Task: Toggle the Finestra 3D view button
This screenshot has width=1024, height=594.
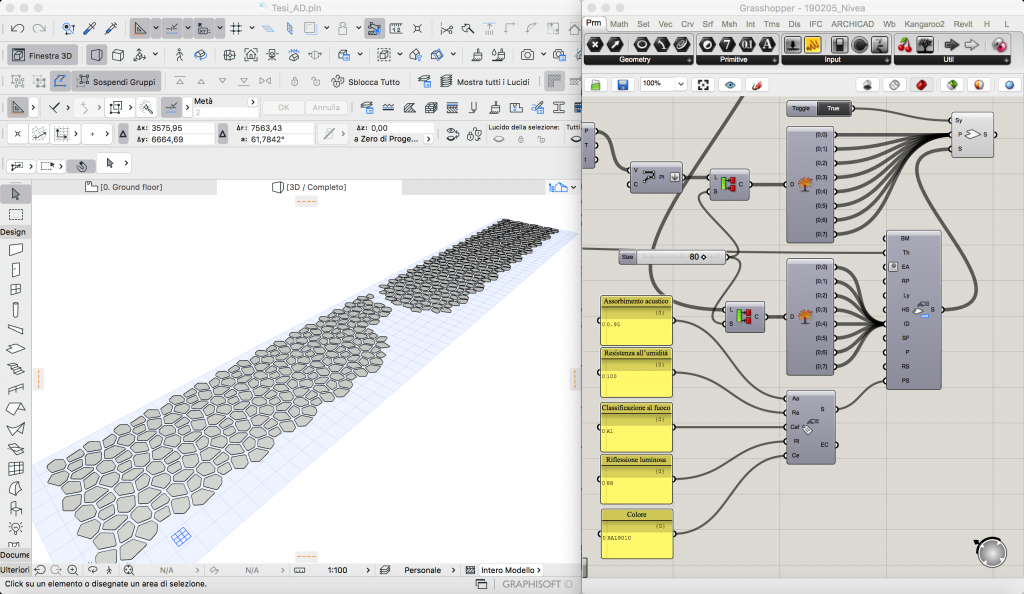Action: (43, 55)
